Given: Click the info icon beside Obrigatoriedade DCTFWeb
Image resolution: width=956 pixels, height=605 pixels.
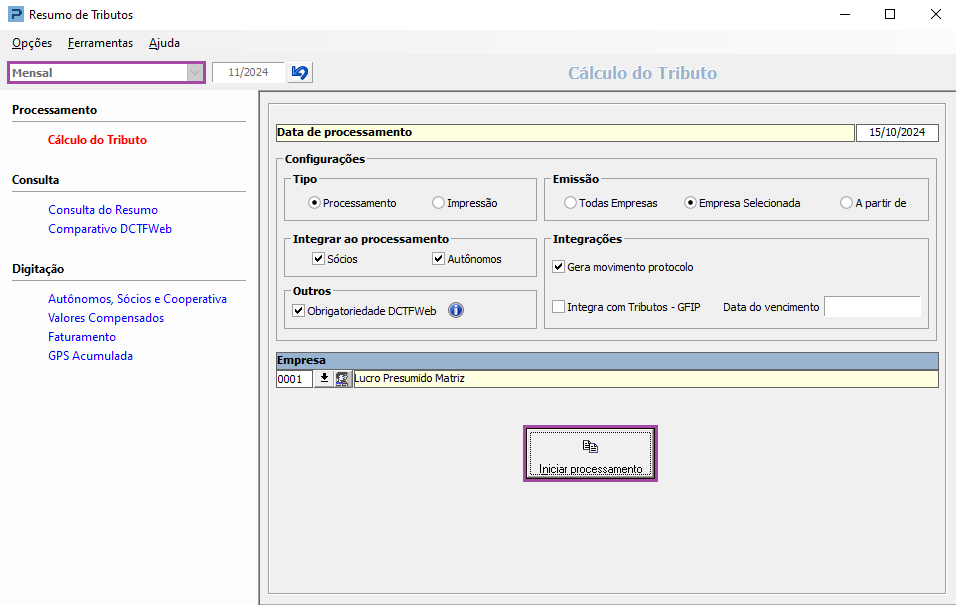Looking at the screenshot, I should click(x=456, y=310).
